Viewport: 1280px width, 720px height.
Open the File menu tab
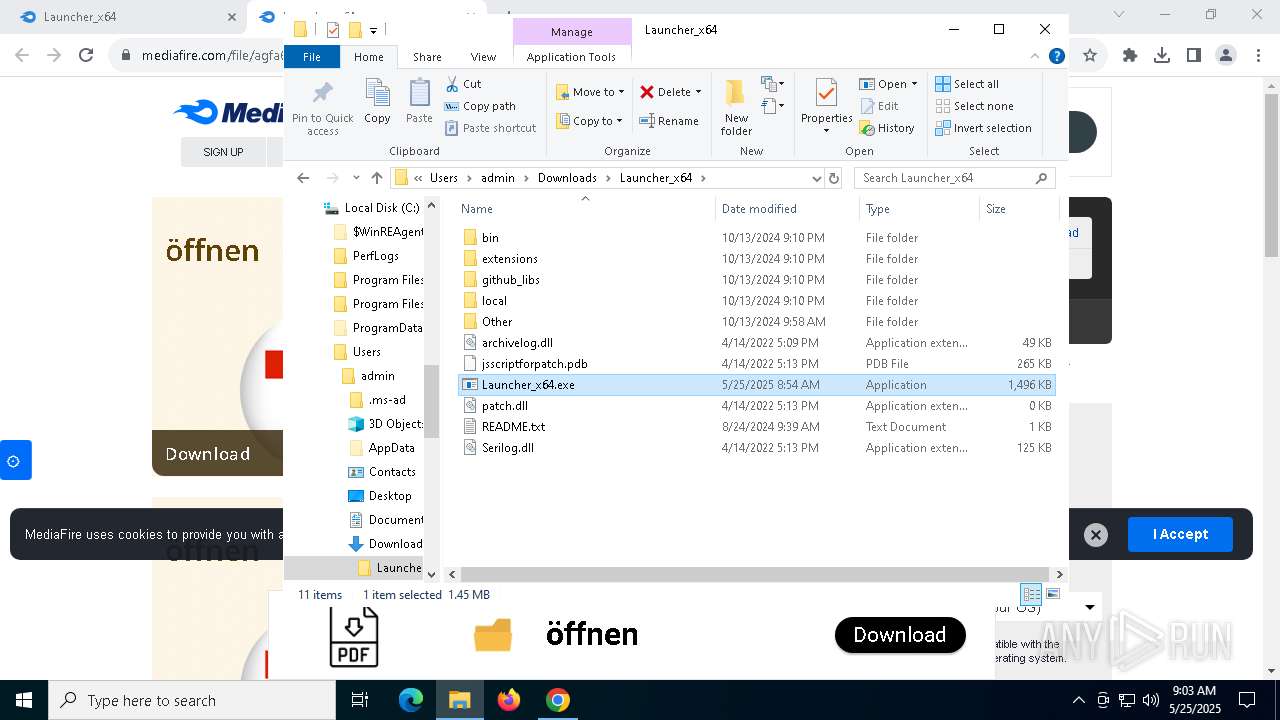click(x=312, y=57)
